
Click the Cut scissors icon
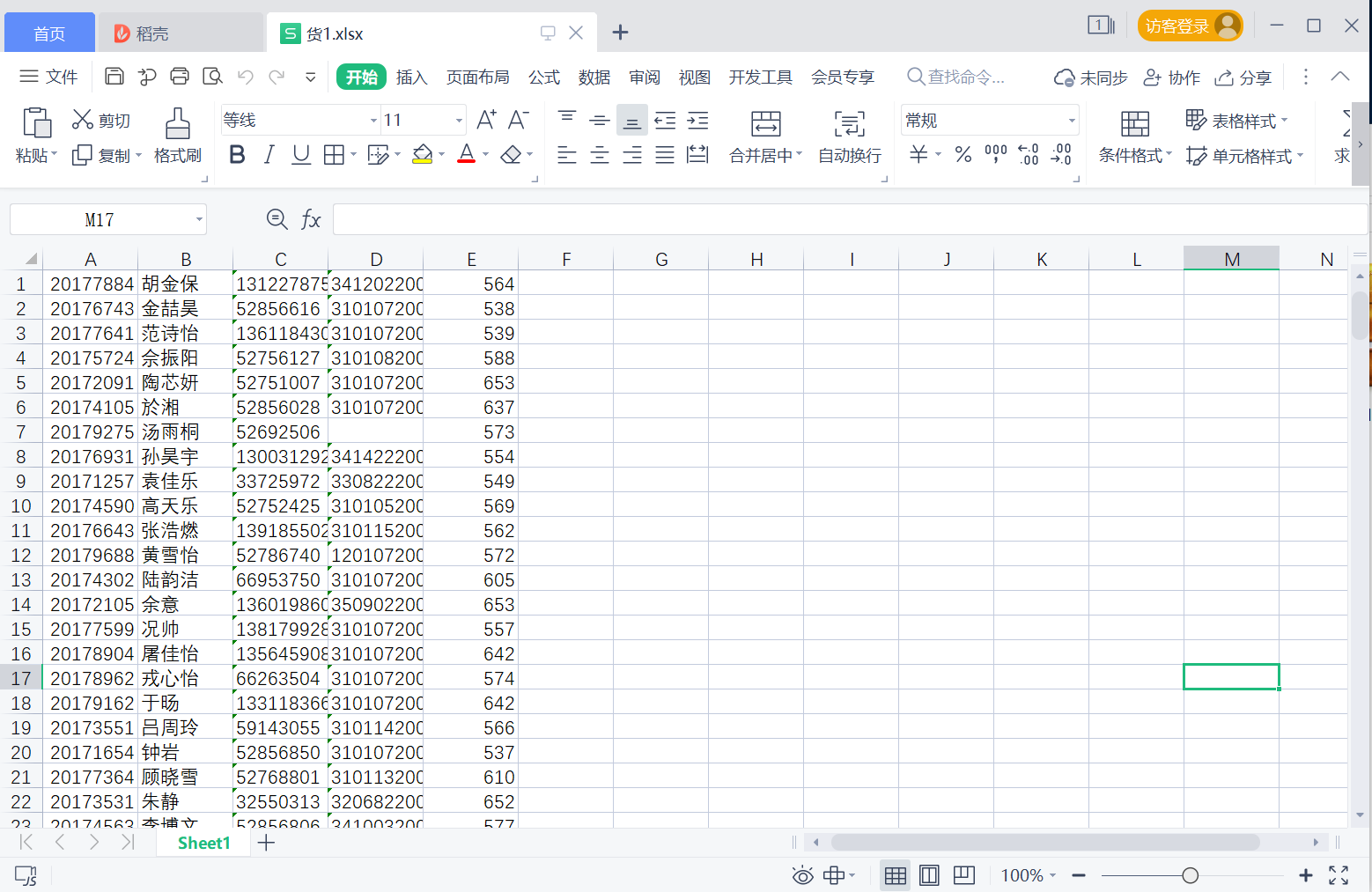[x=83, y=119]
